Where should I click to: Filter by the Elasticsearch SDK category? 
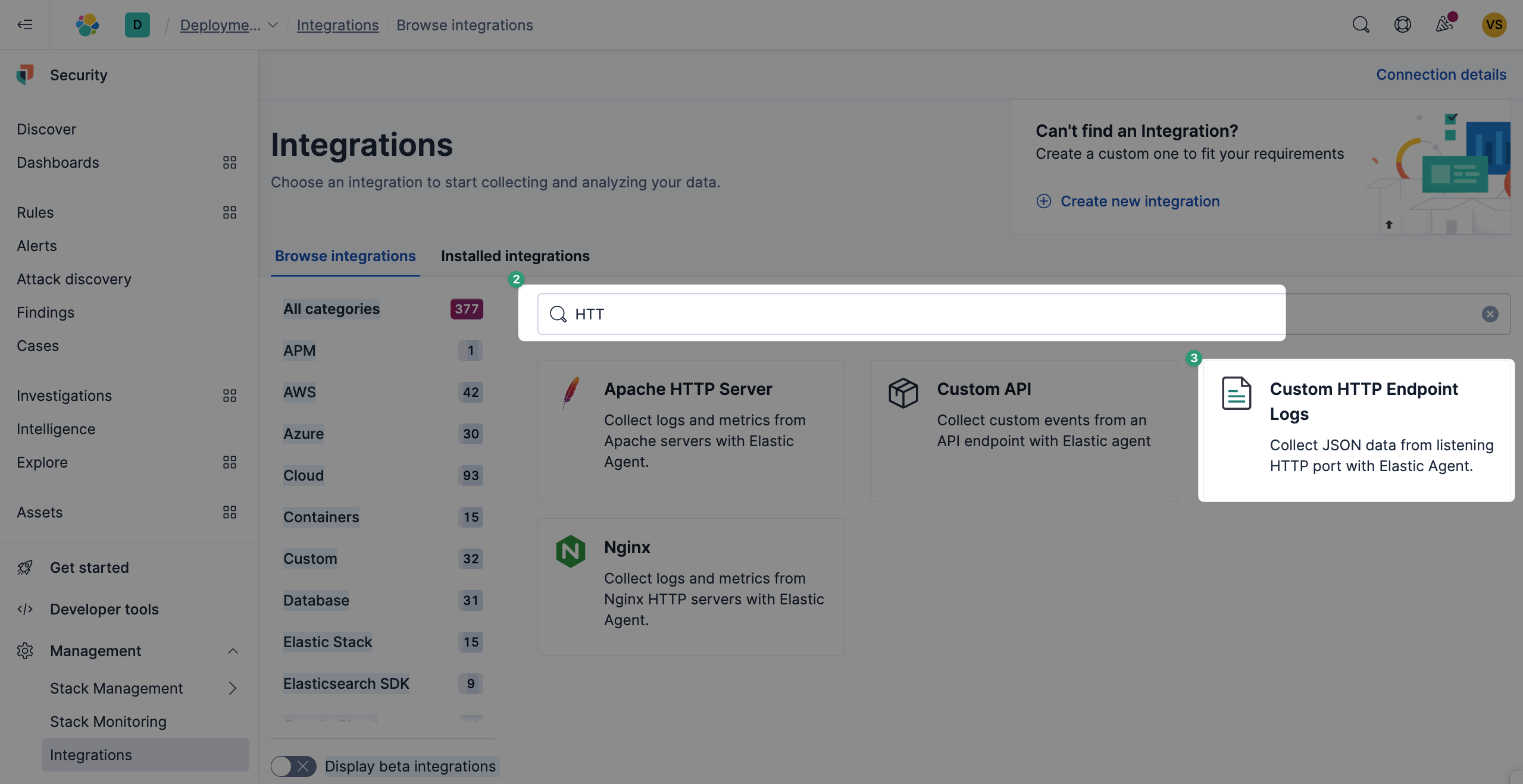pyautogui.click(x=346, y=683)
